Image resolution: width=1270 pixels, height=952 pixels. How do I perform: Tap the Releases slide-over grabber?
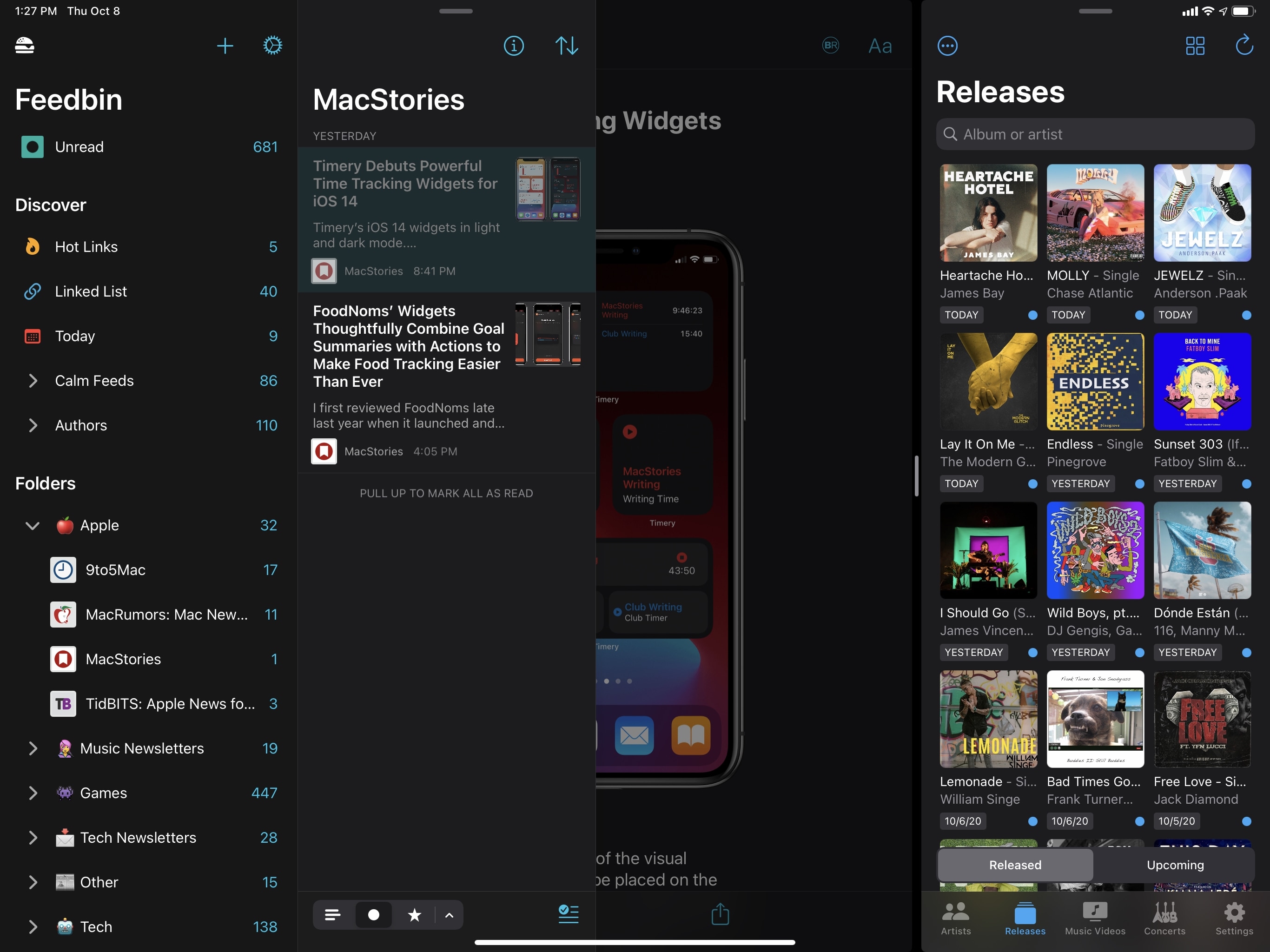[x=1095, y=11]
